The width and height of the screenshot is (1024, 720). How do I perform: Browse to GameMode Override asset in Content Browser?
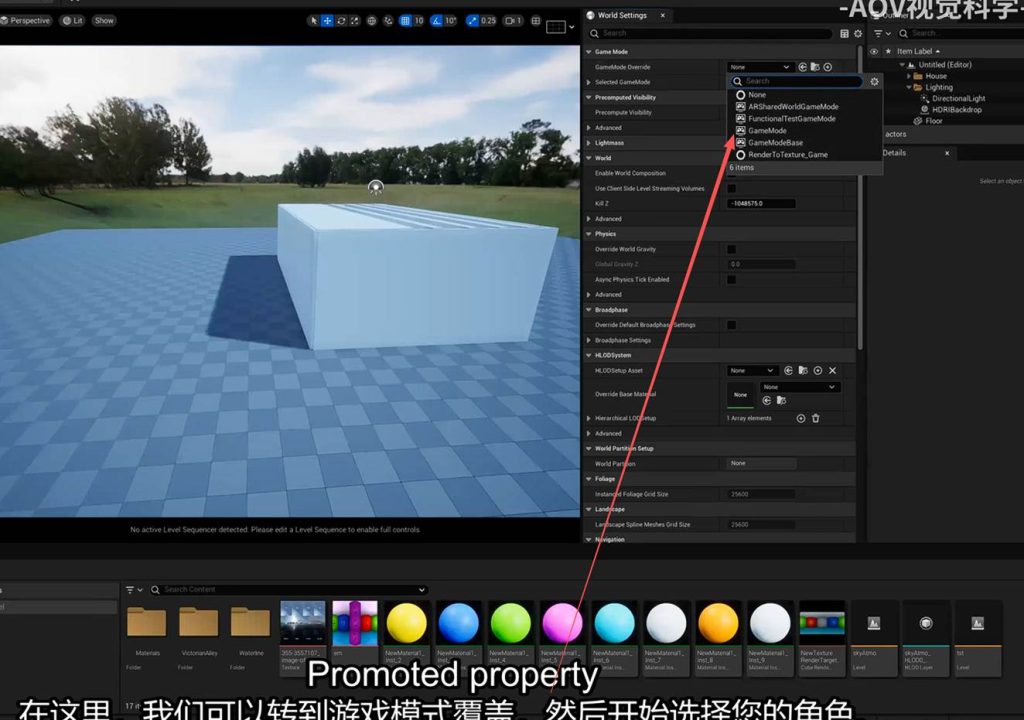(815, 67)
